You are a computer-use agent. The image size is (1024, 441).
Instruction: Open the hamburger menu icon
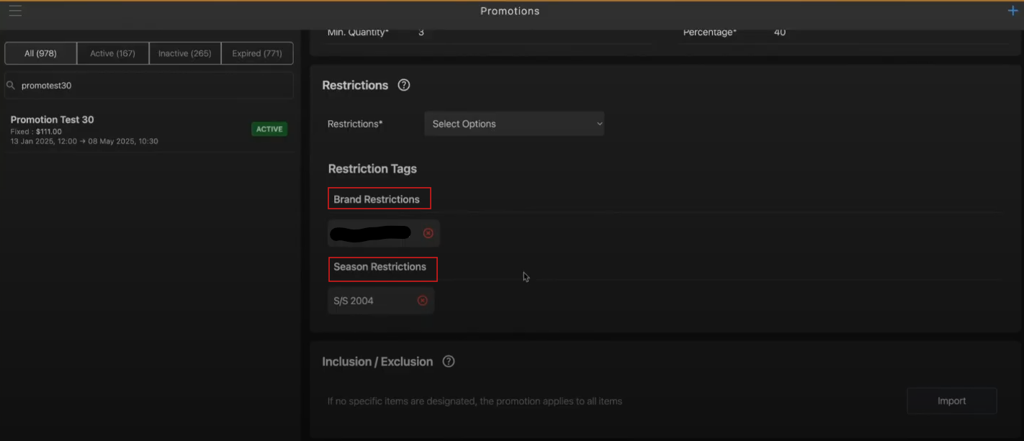pos(15,11)
